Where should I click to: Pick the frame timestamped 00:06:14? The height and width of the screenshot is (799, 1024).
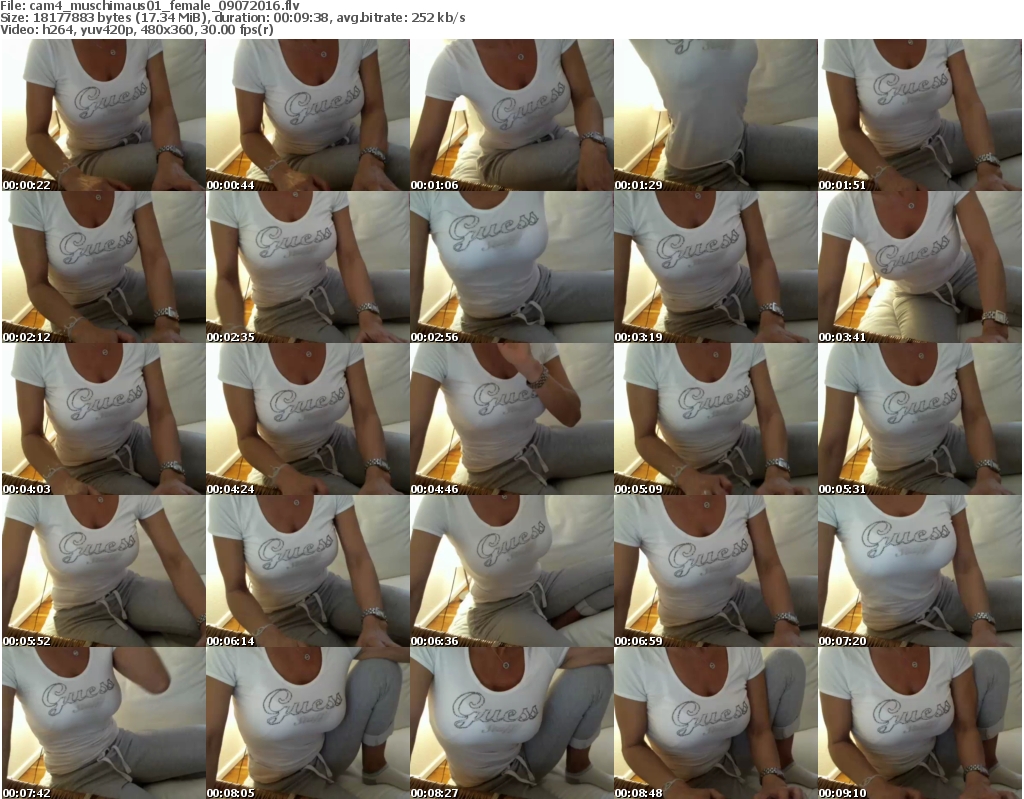[x=308, y=571]
